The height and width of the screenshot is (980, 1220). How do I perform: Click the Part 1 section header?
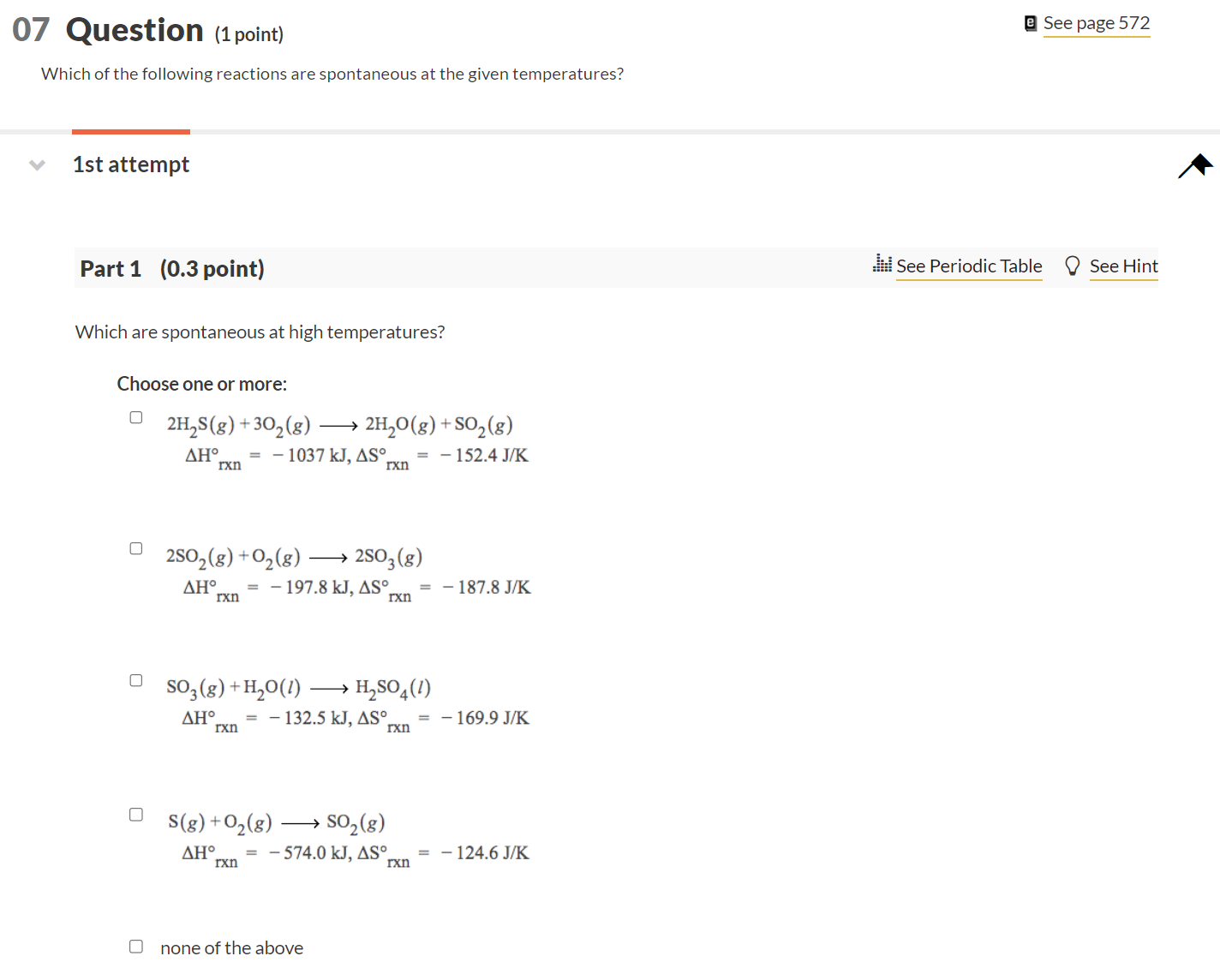[111, 268]
